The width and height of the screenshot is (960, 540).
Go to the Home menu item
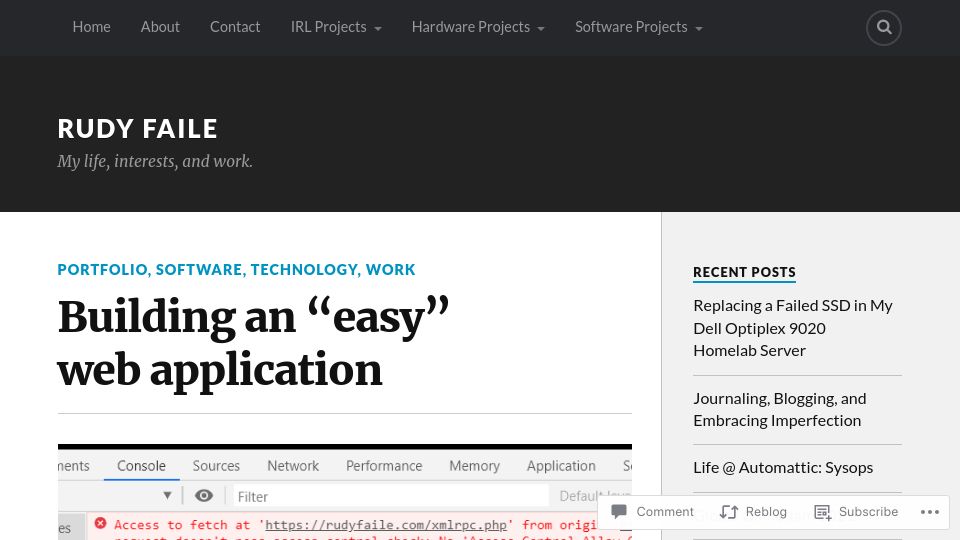pos(91,27)
